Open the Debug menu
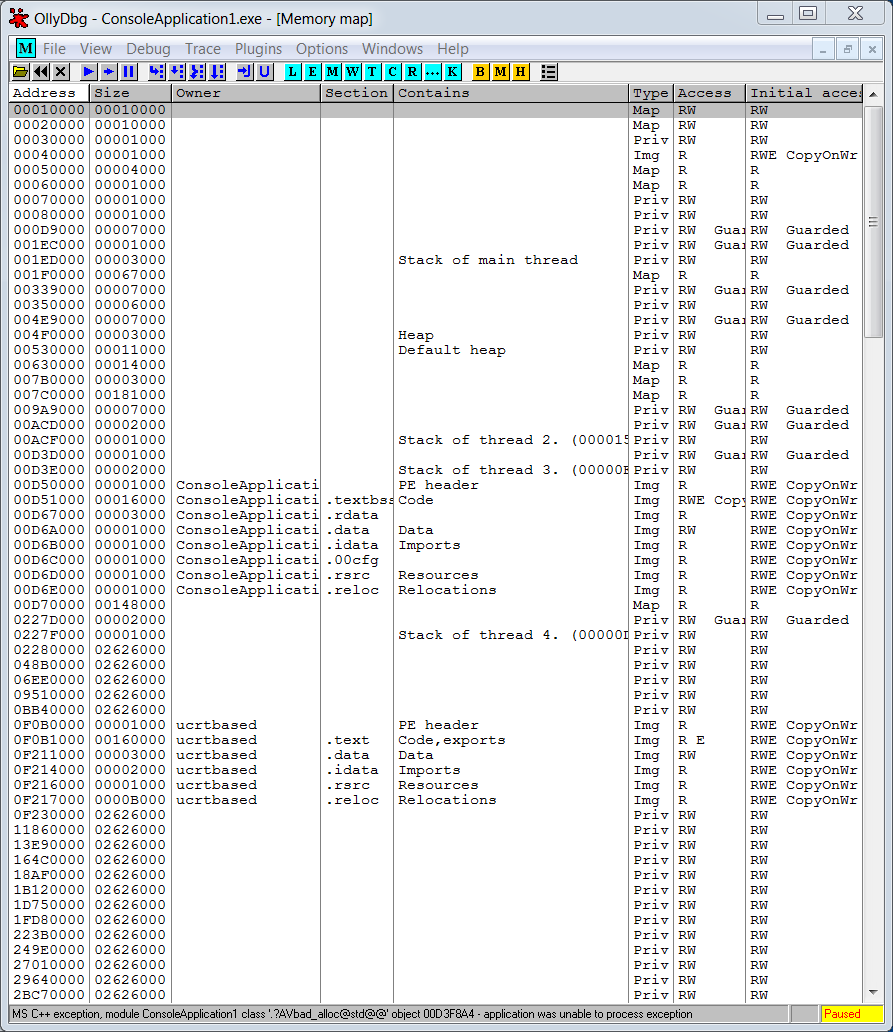The height and width of the screenshot is (1032, 893). coord(146,49)
